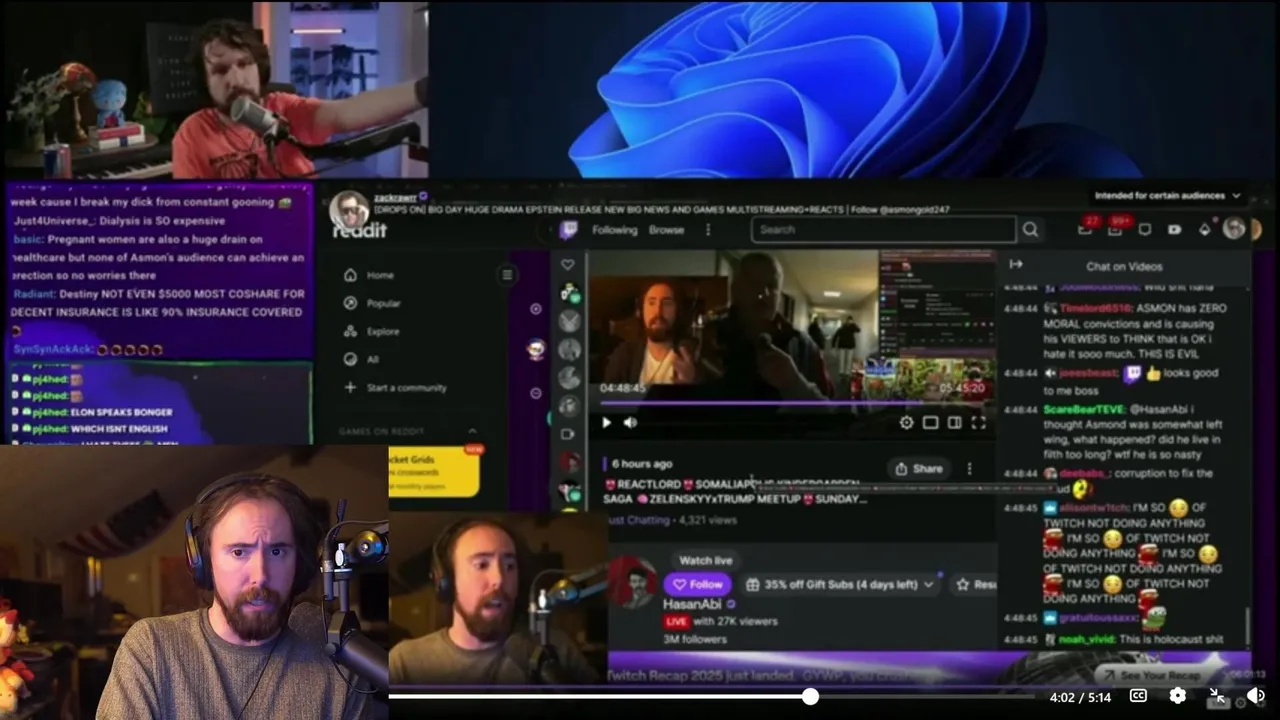1280x720 pixels.
Task: Click the Twitch Get Bits gem icon
Action: [1204, 229]
